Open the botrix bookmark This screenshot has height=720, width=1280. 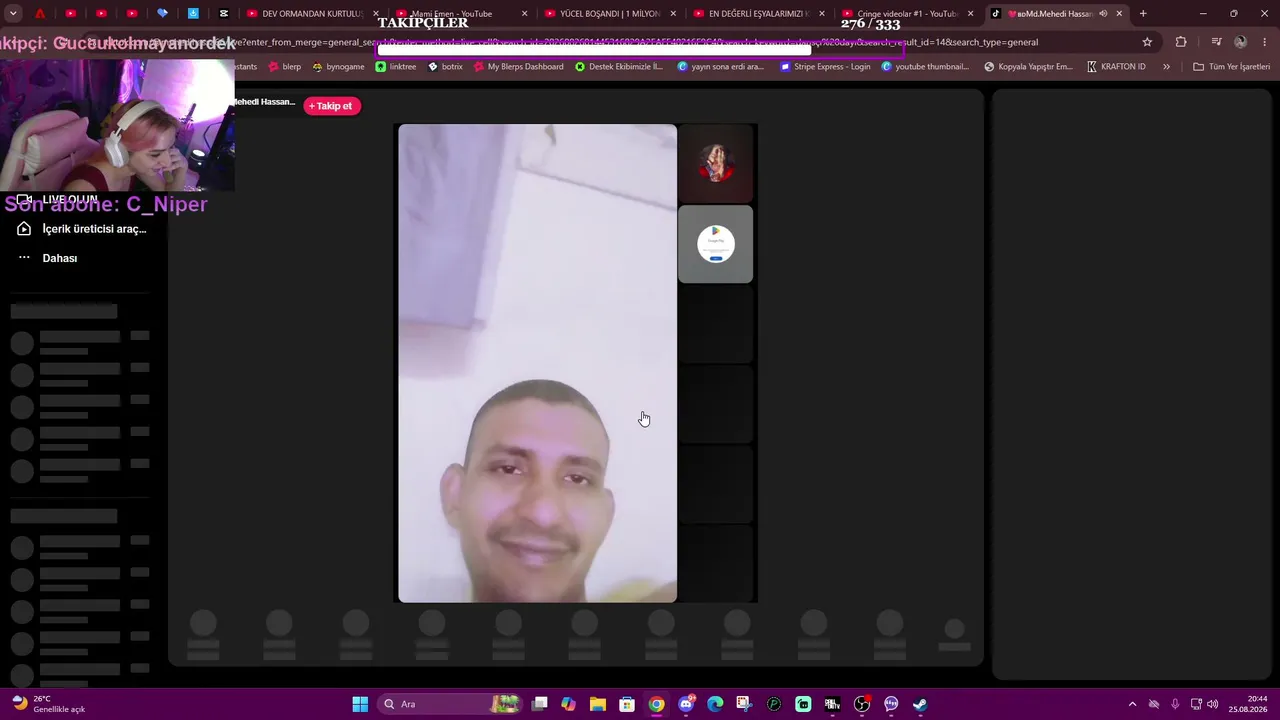tap(446, 67)
